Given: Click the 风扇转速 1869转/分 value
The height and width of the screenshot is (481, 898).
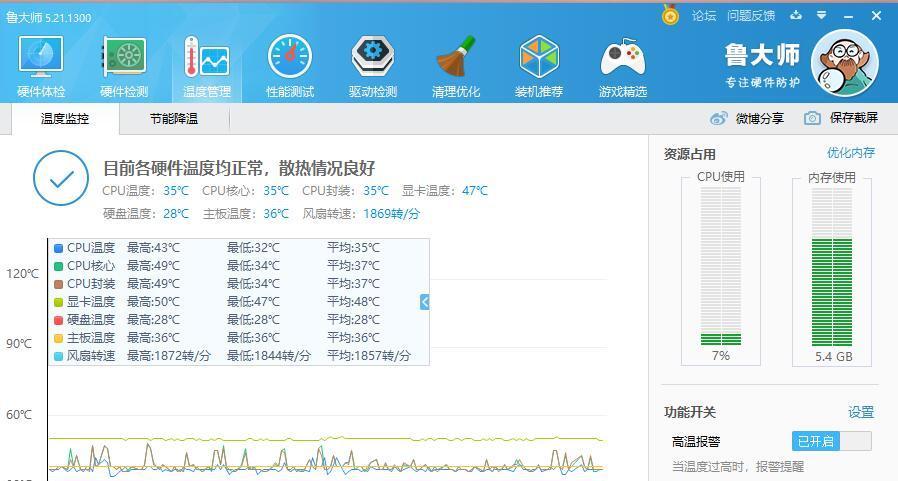Looking at the screenshot, I should tap(391, 214).
